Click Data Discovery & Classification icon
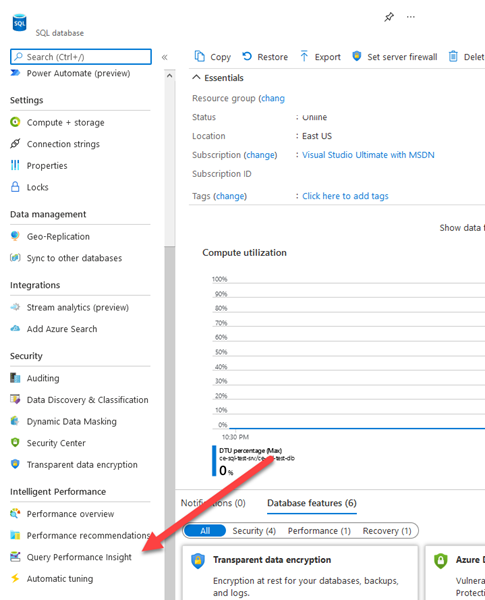 (x=15, y=399)
